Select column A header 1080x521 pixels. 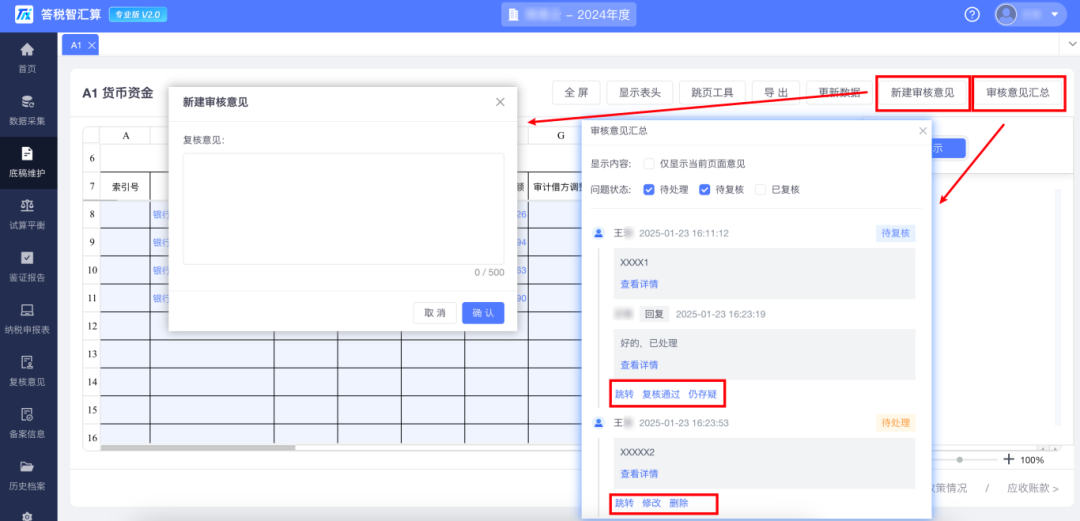click(x=125, y=136)
